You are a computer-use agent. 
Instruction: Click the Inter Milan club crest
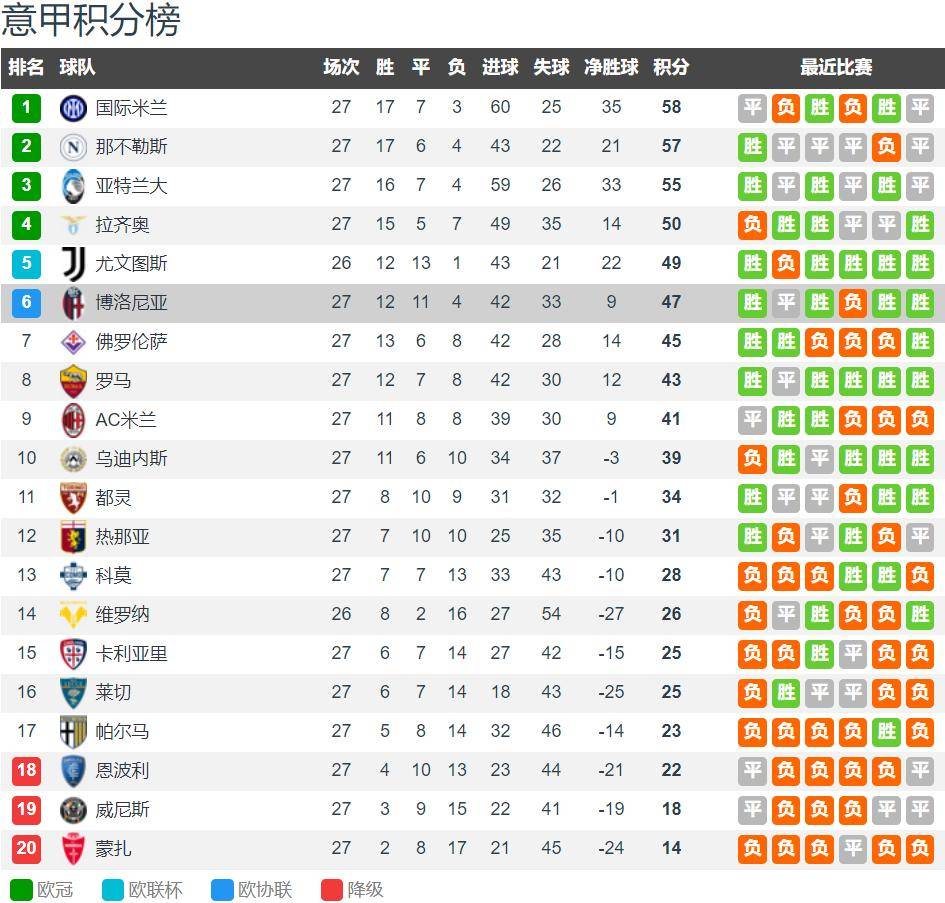73,108
